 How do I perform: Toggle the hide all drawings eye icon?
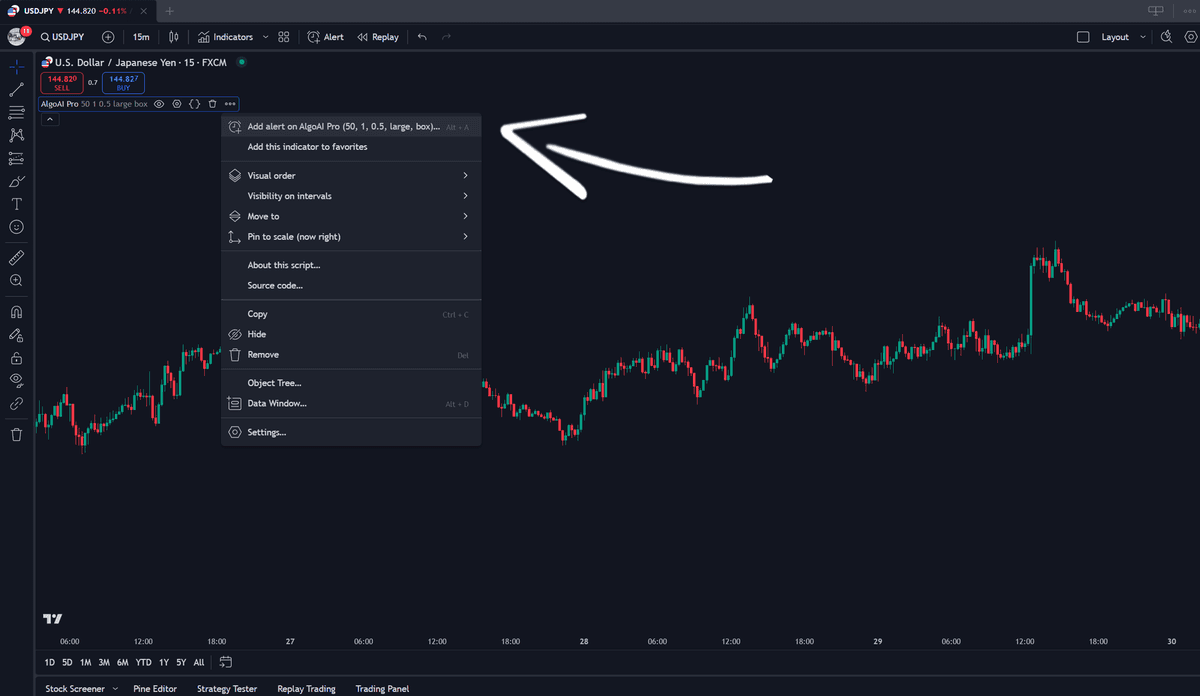[17, 380]
